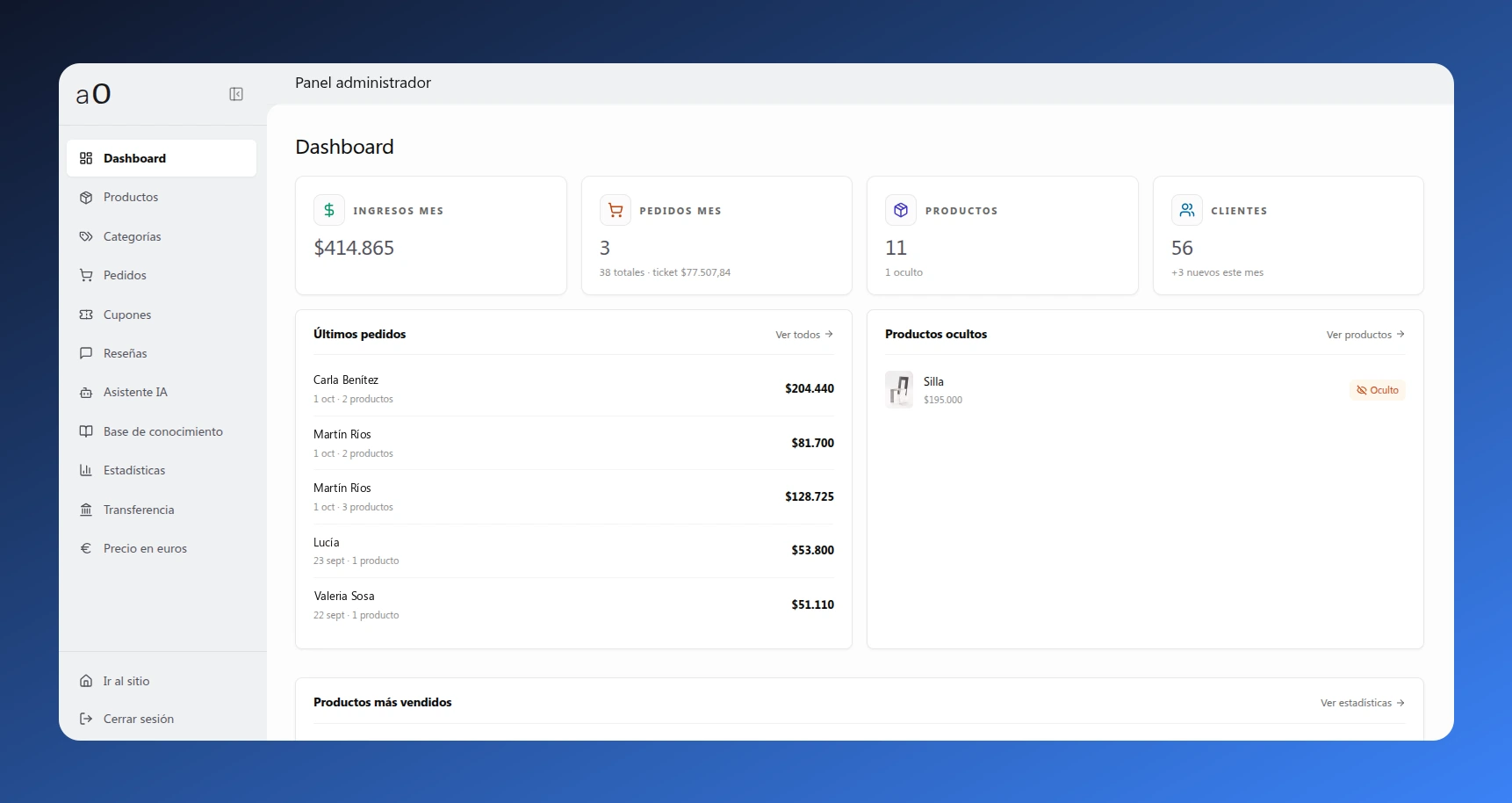Image resolution: width=1512 pixels, height=803 pixels.
Task: Open Martín Ríos order of $81.700
Action: (573, 443)
